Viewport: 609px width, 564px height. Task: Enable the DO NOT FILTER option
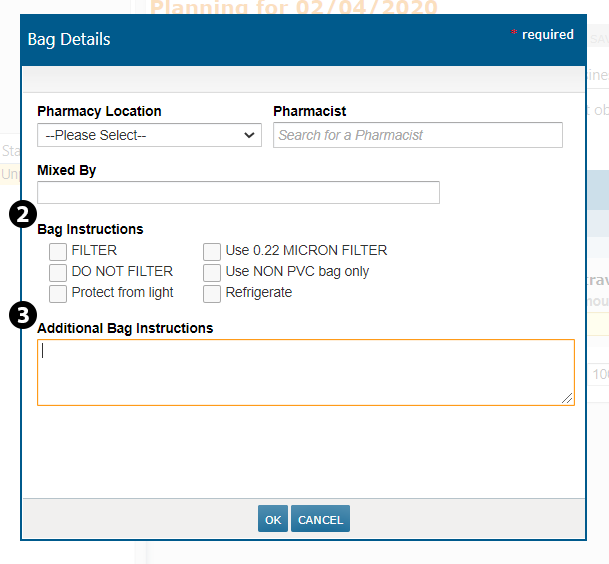58,272
